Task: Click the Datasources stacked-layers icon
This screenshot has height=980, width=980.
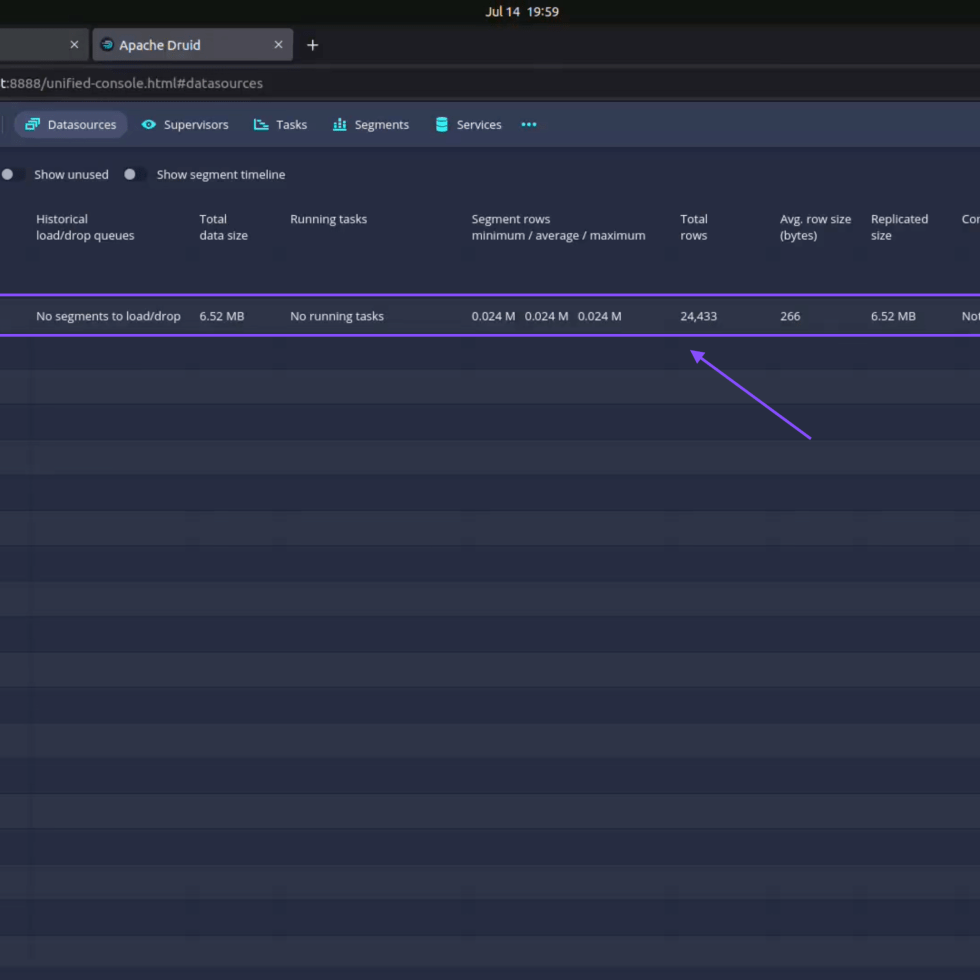Action: coord(32,125)
